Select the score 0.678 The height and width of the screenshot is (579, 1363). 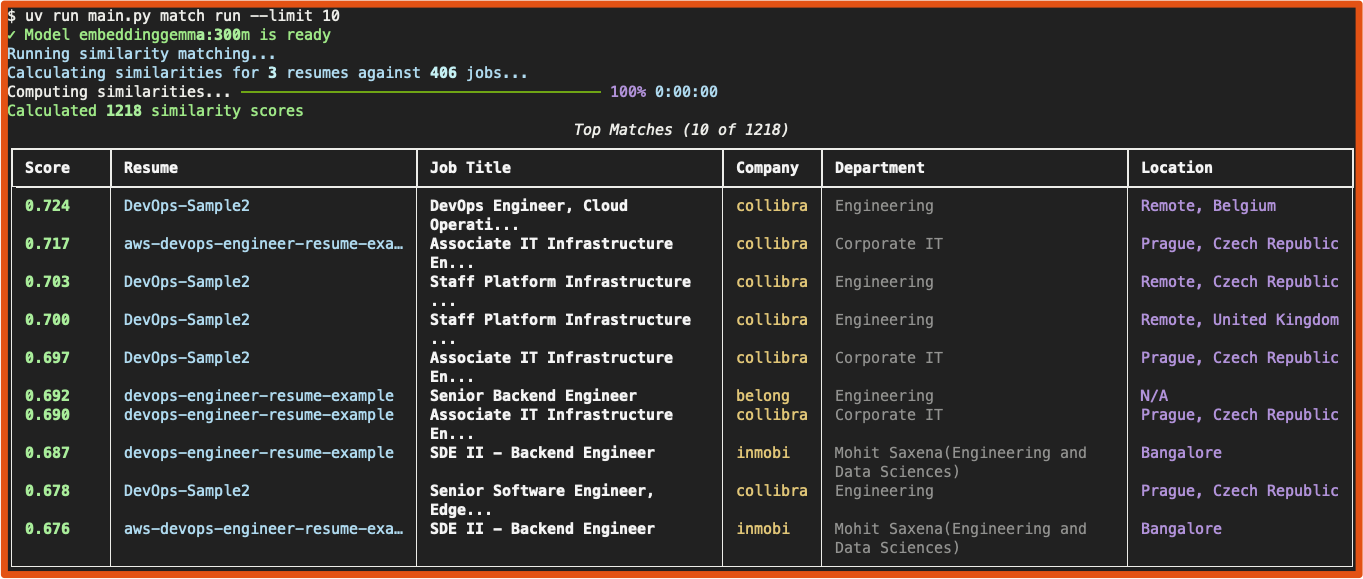point(47,491)
